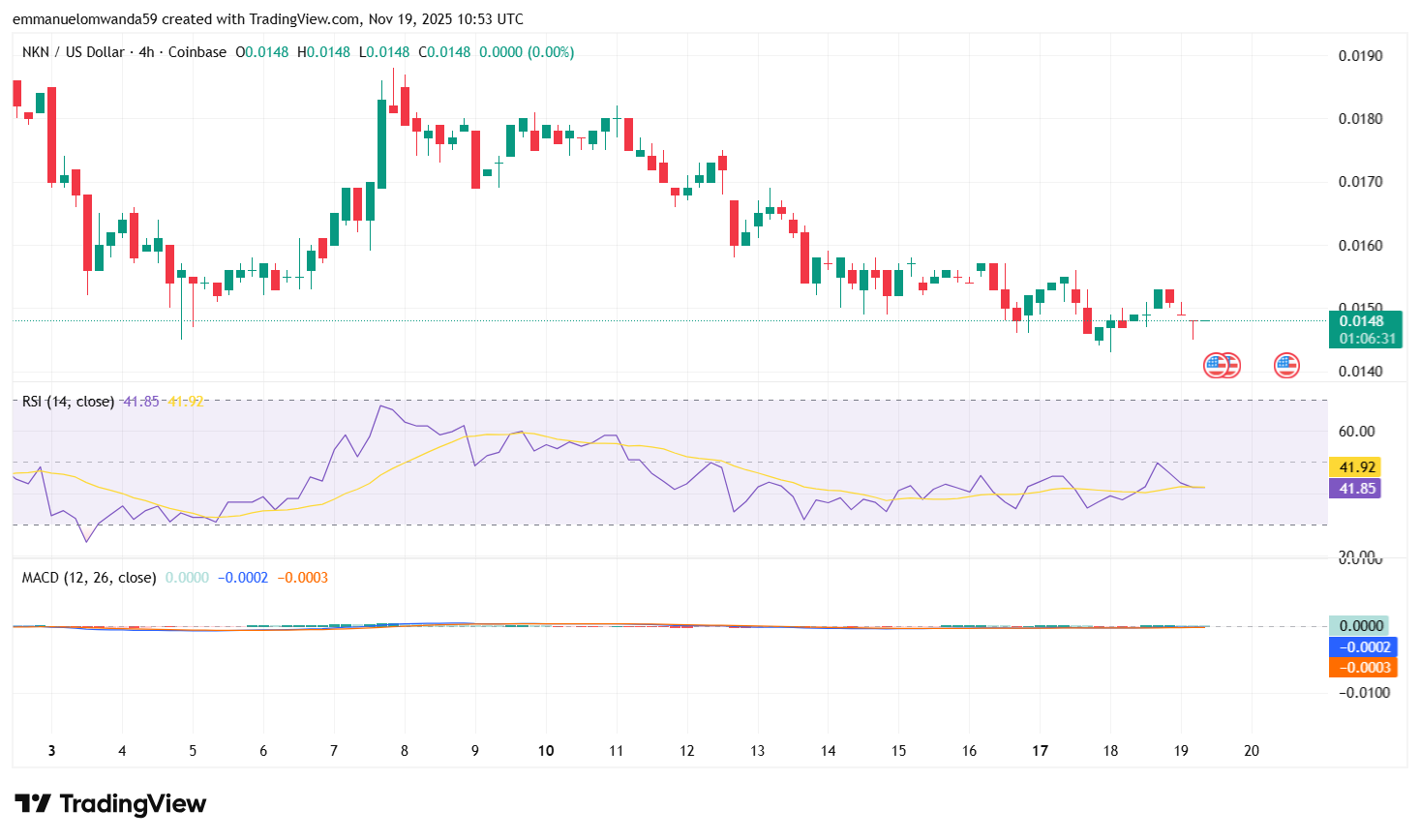Screen dimensions: 1420x840
Task: Click the overlapping pair of US flag icons
Action: (1222, 365)
